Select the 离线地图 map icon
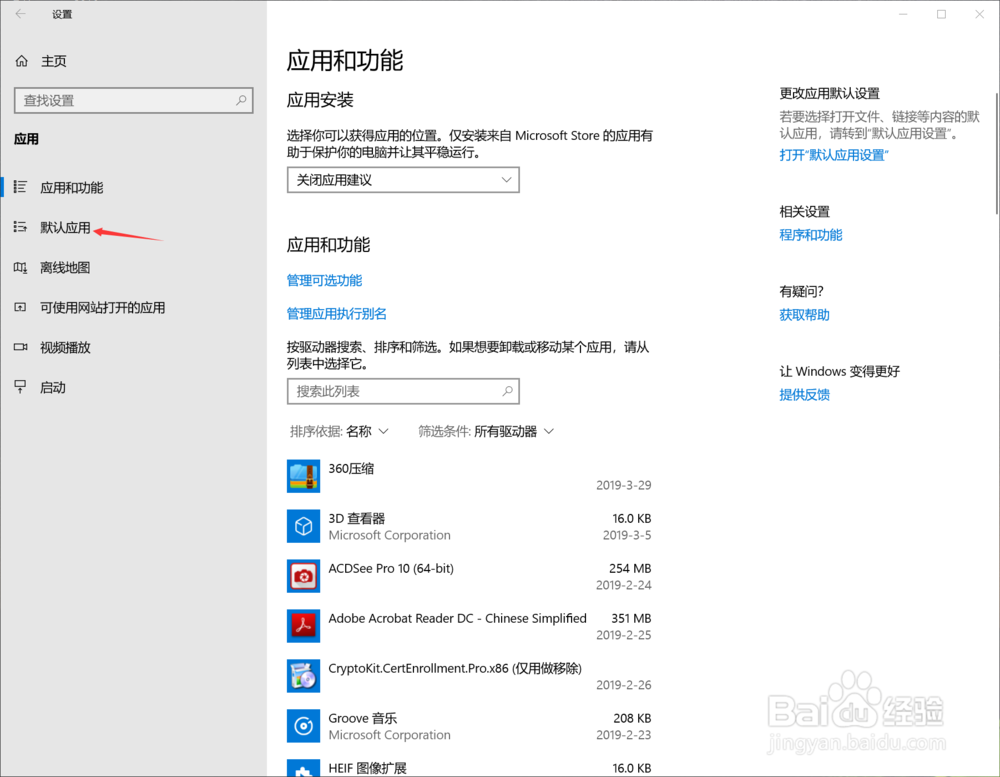The height and width of the screenshot is (777, 1000). pyautogui.click(x=20, y=267)
